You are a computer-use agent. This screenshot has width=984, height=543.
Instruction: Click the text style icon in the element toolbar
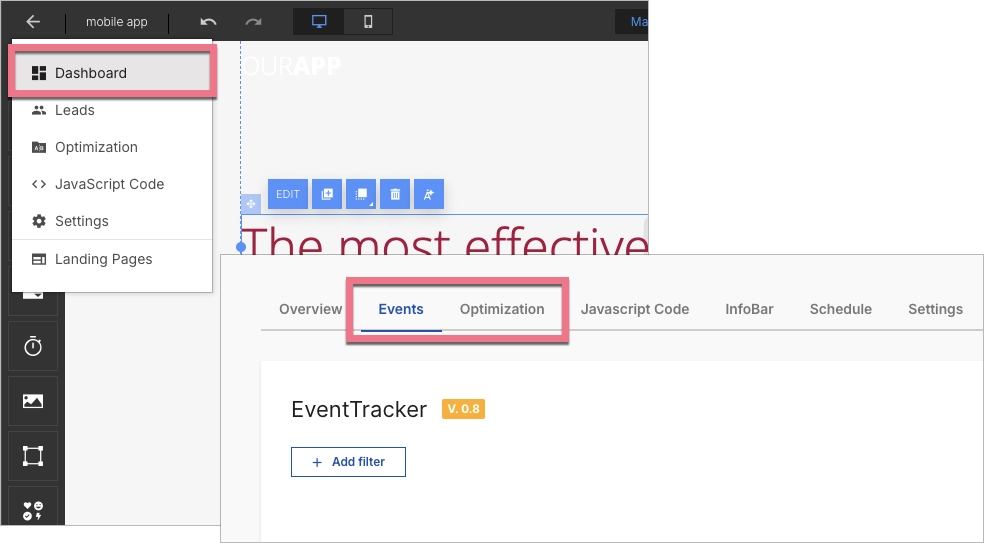click(x=428, y=194)
